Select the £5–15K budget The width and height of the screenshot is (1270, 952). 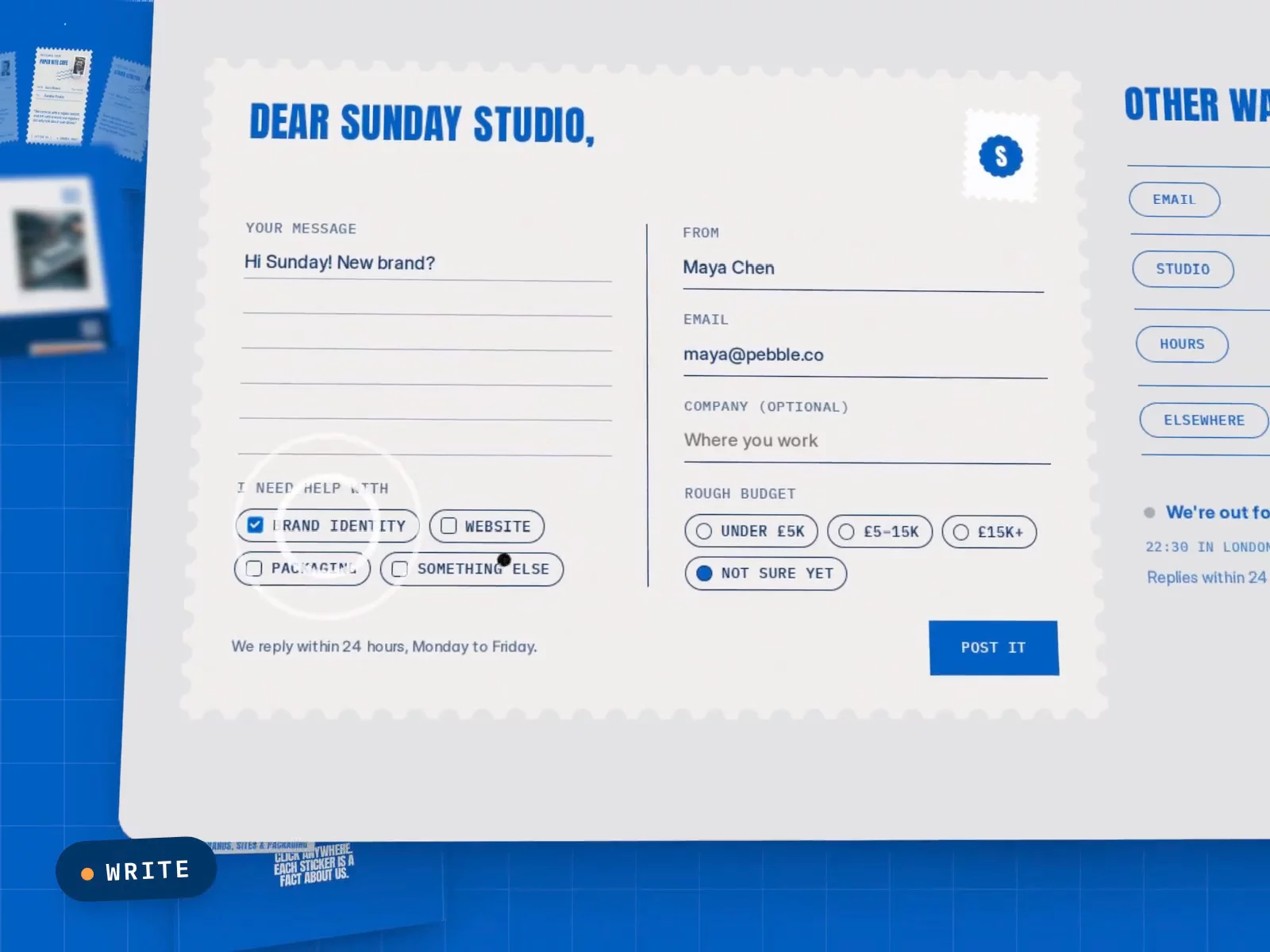879,532
